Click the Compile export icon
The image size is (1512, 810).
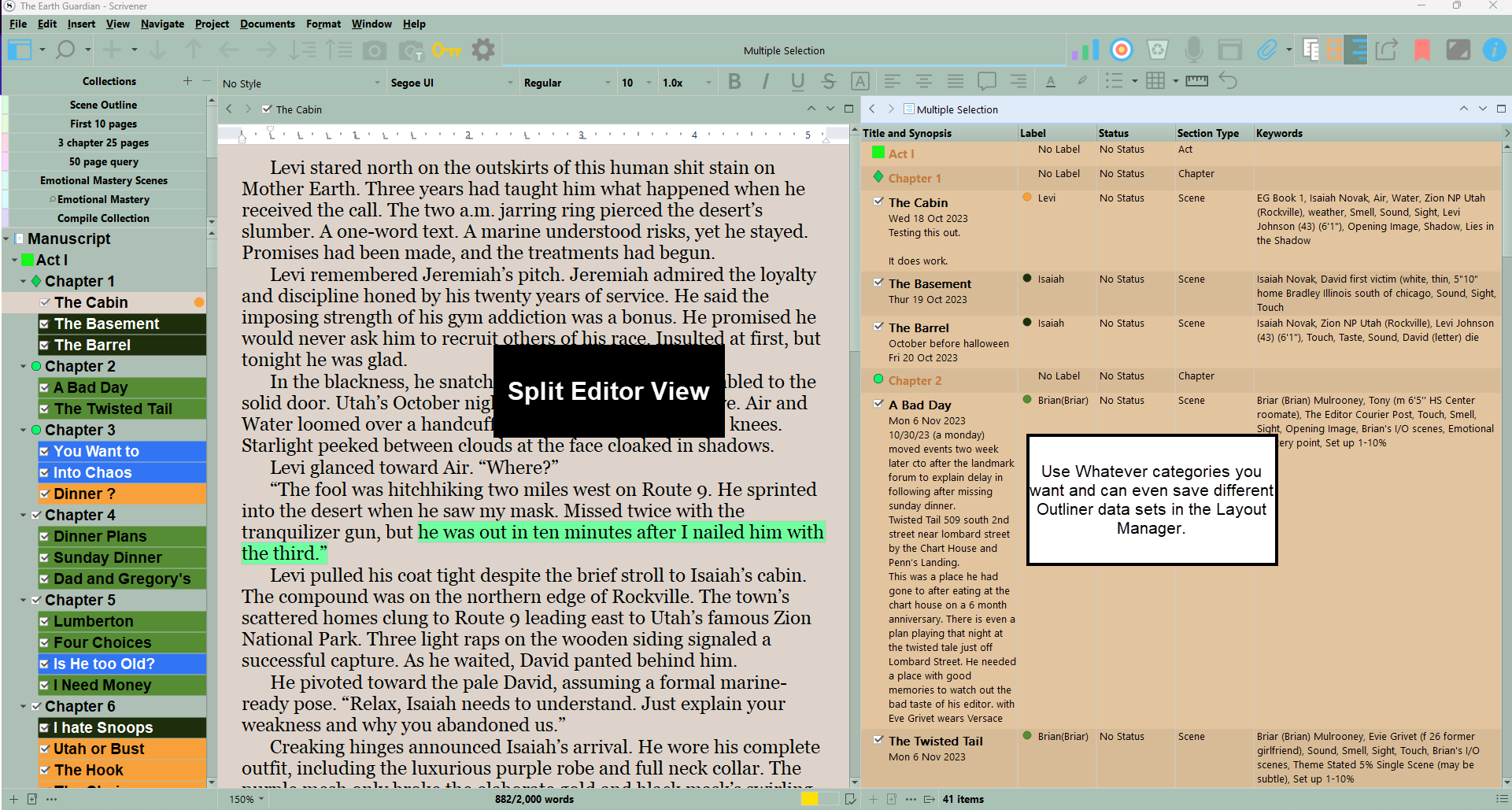1386,50
